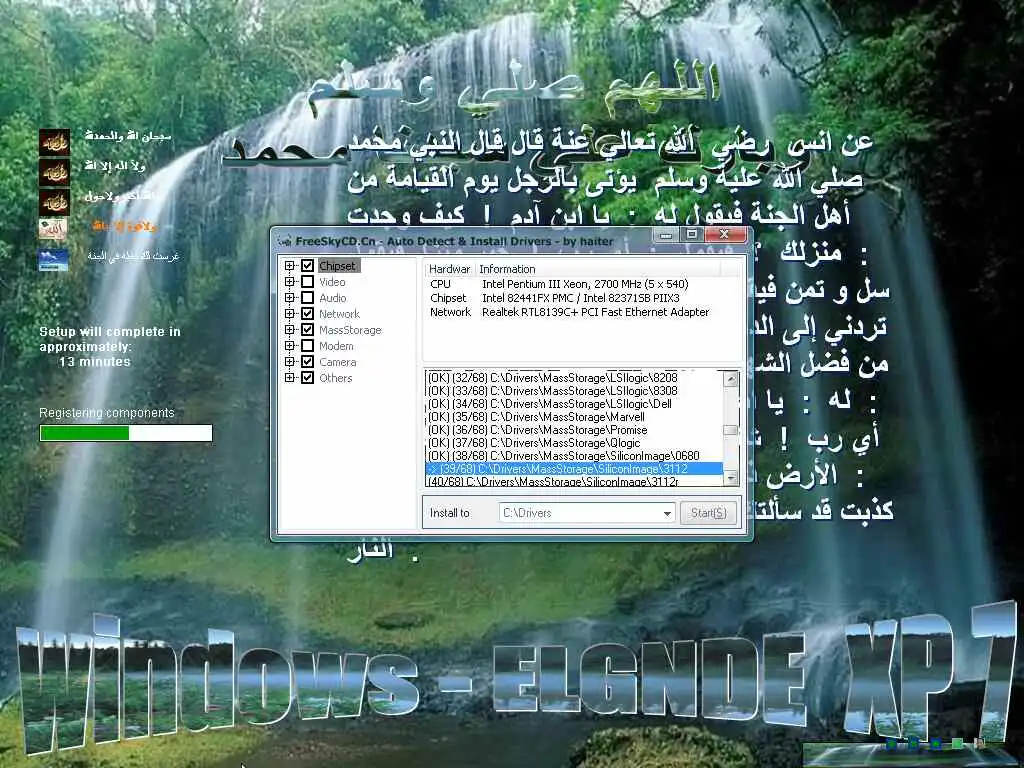This screenshot has width=1024, height=768.
Task: Select log line 32/68 LSIlogic\8208
Action: tap(574, 377)
